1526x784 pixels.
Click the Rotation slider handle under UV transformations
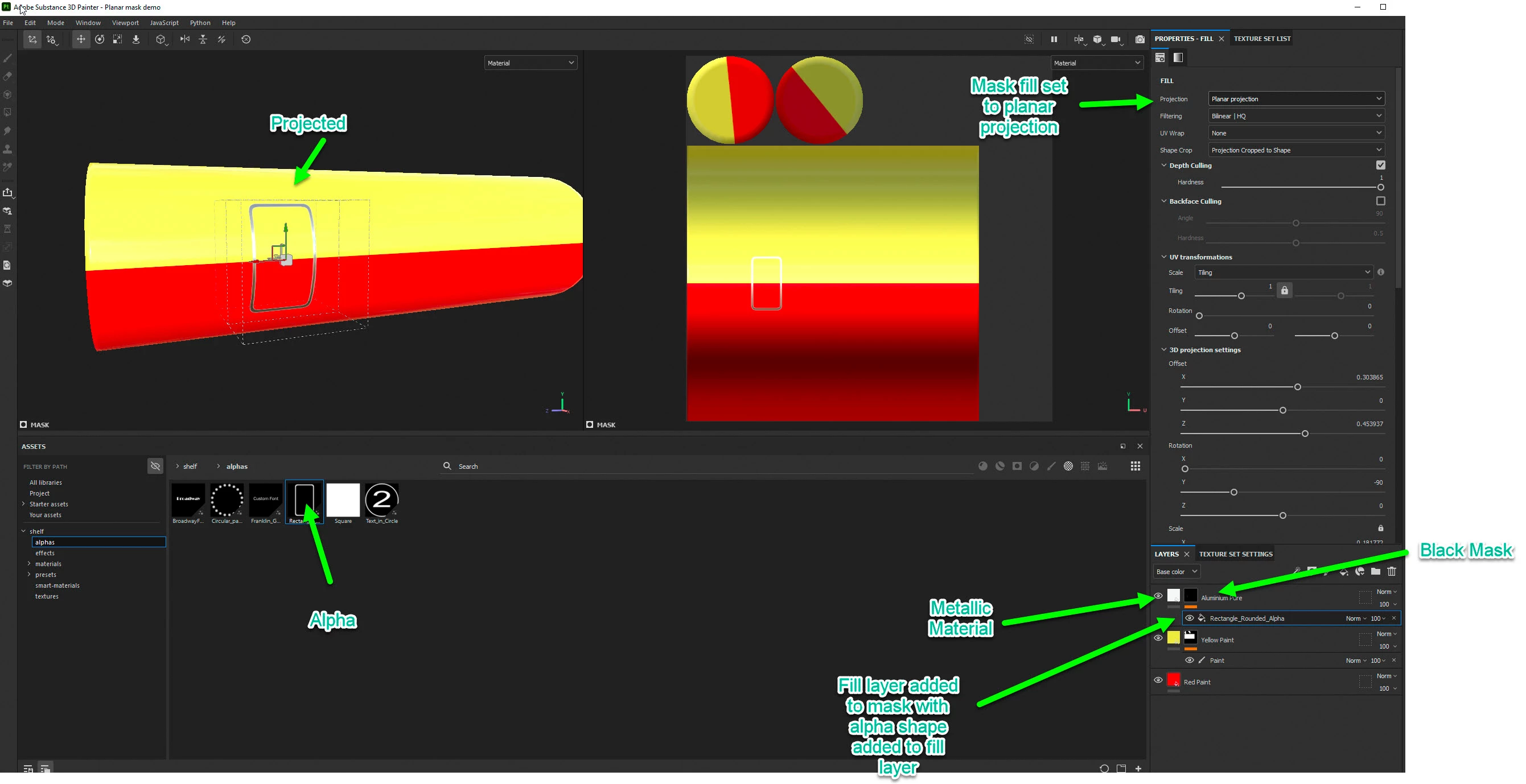tap(1199, 316)
